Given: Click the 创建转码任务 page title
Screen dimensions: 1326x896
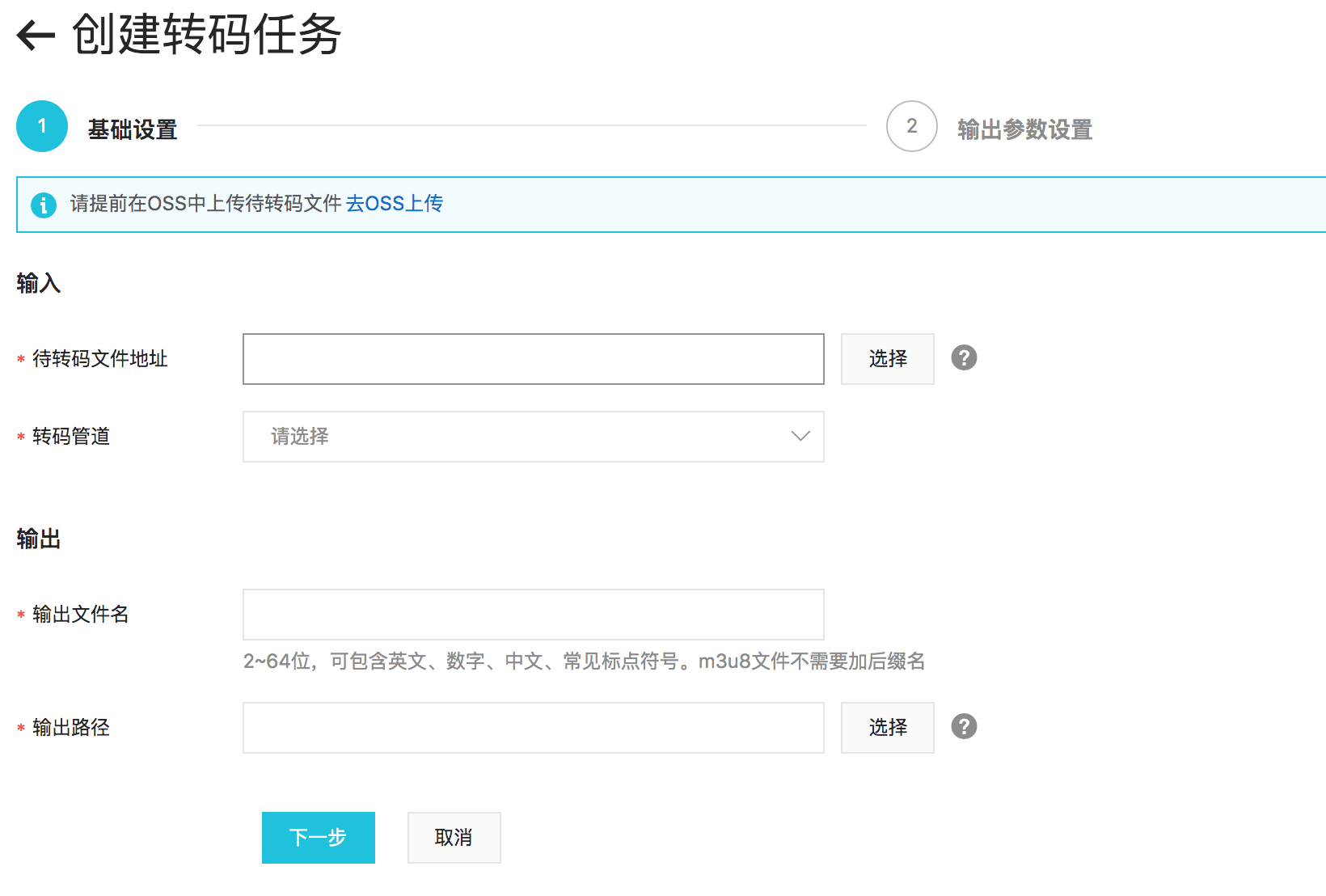Looking at the screenshot, I should (x=207, y=36).
